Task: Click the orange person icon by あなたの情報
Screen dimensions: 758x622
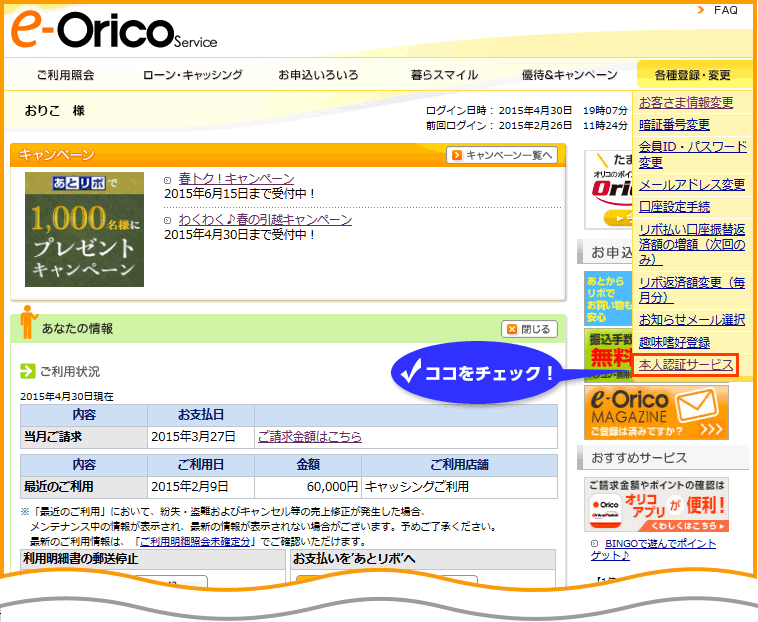Action: point(28,322)
